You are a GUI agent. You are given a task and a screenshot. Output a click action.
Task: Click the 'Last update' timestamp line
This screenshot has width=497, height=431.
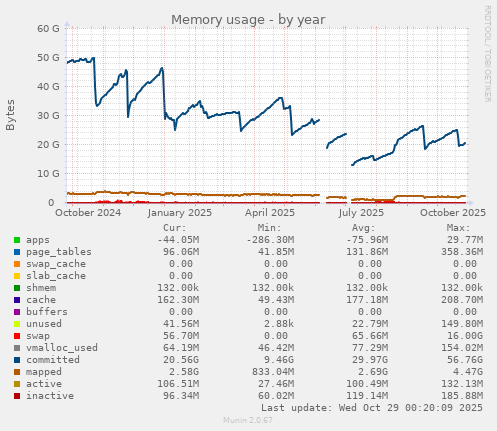372,408
